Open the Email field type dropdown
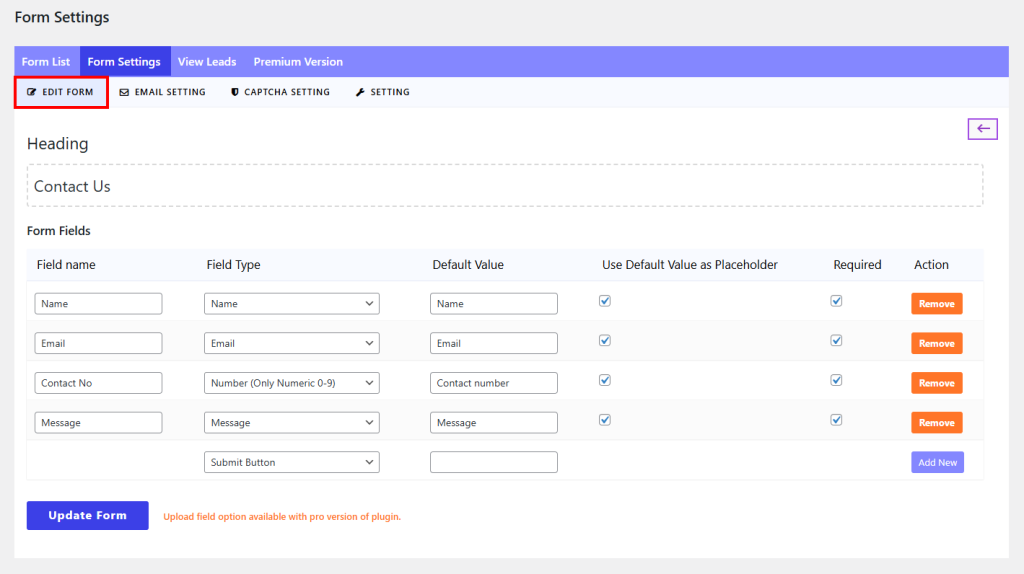Image resolution: width=1024 pixels, height=574 pixels. tap(291, 343)
